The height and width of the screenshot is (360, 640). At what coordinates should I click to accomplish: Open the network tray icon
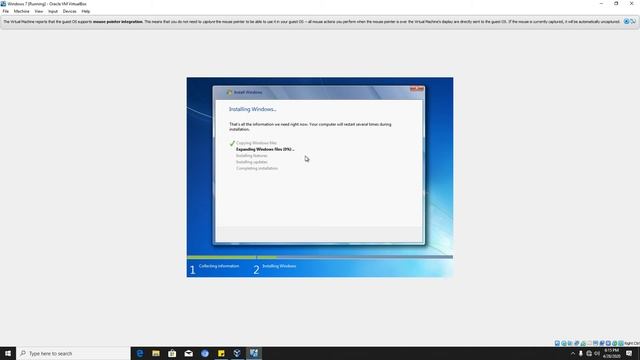click(x=589, y=353)
